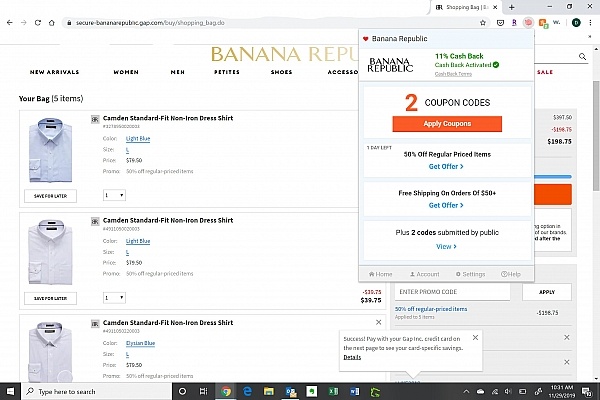Open quantity dropdown for second Camden shirt
Screen dimensions: 600x400
(x=115, y=298)
